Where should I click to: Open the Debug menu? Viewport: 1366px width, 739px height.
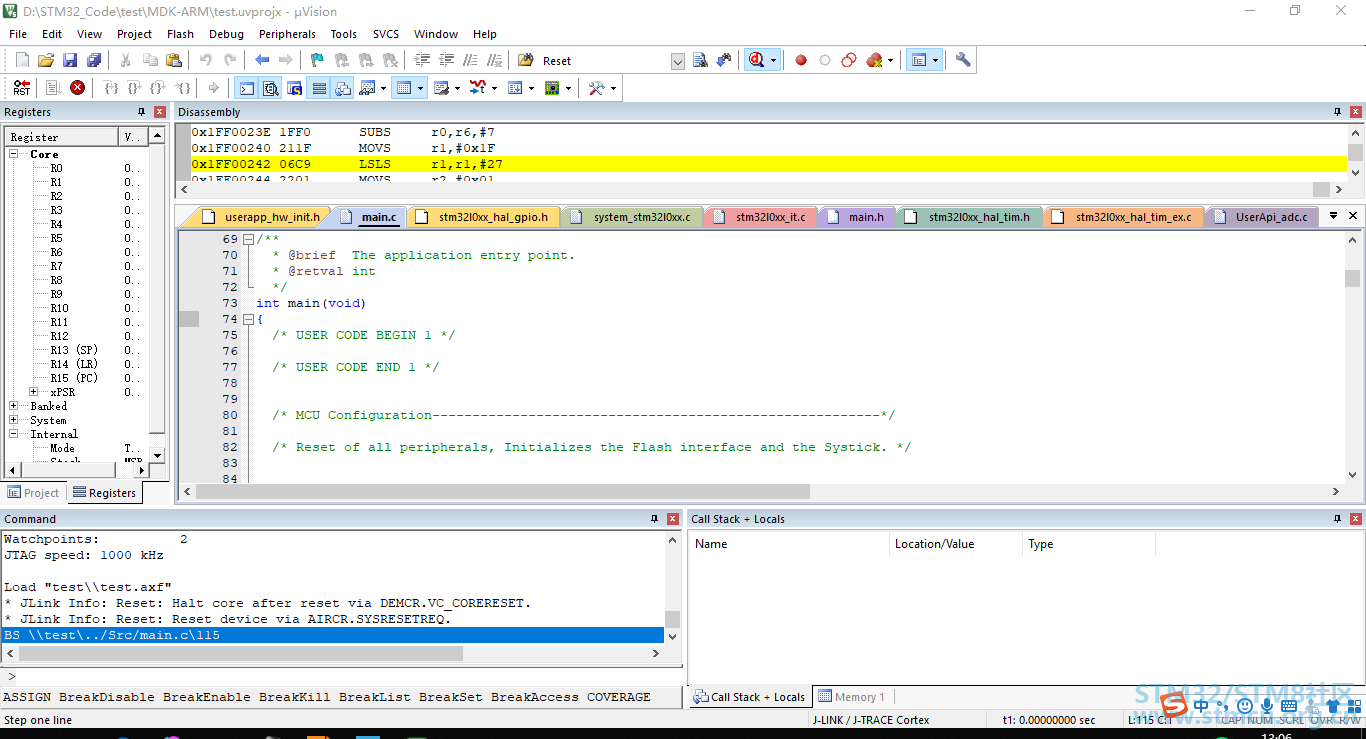pyautogui.click(x=226, y=34)
